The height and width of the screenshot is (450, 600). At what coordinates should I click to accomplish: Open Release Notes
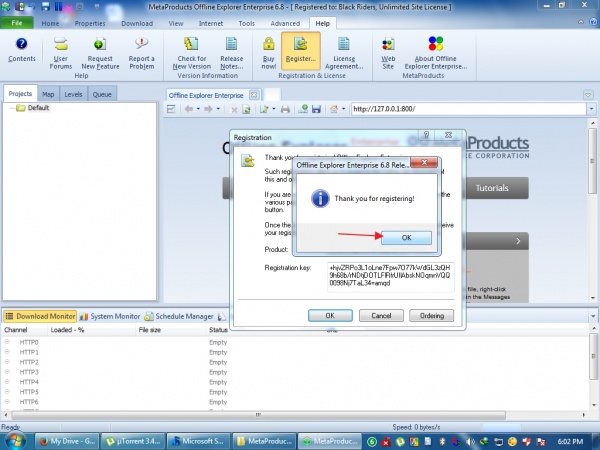(x=232, y=51)
